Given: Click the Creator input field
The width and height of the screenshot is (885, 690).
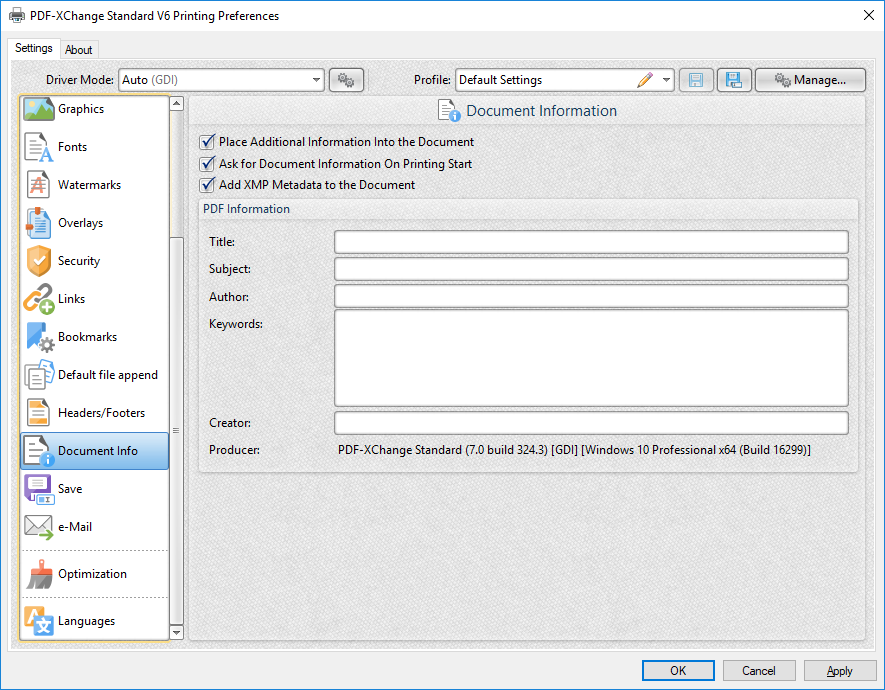Looking at the screenshot, I should 591,423.
